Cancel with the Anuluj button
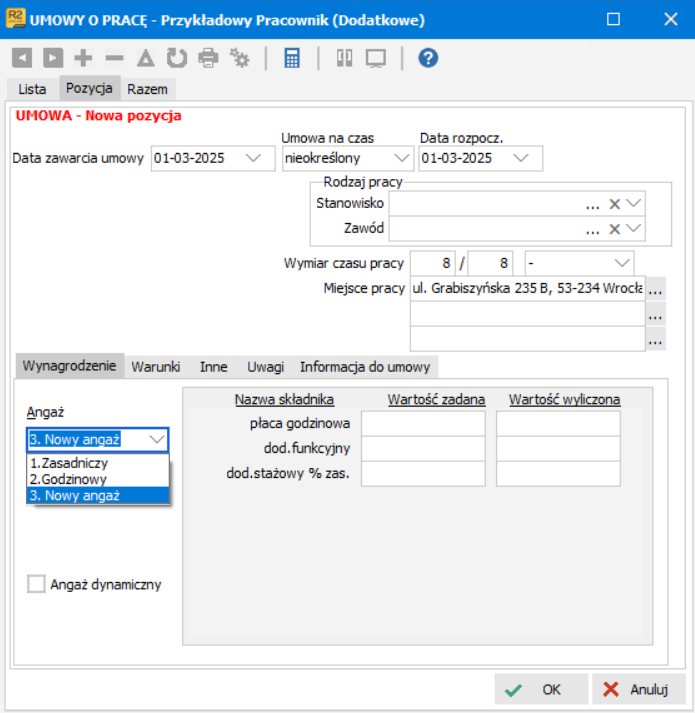 click(639, 689)
